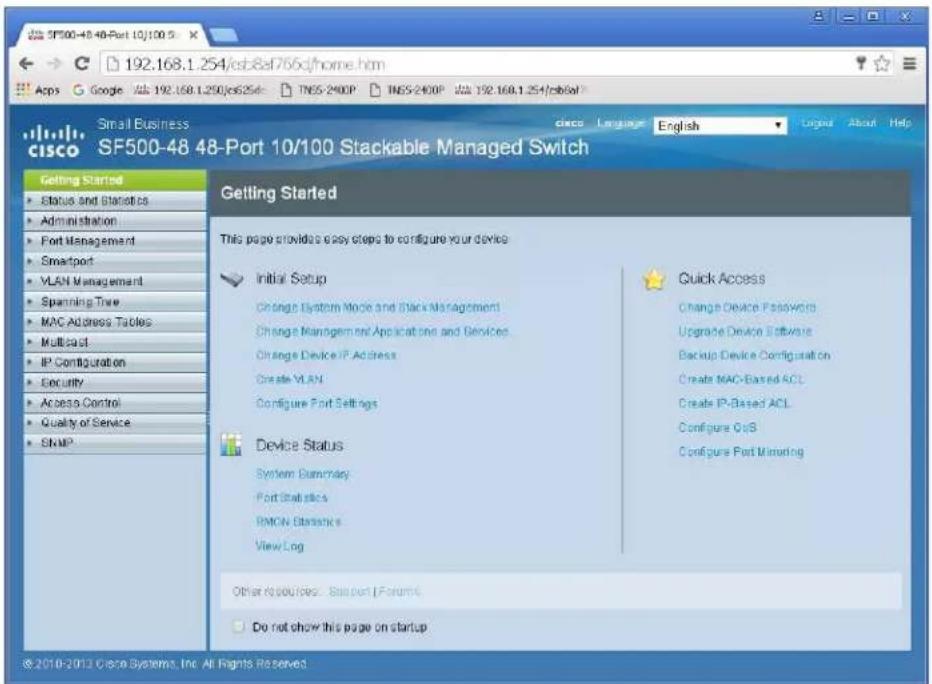The image size is (932, 684).
Task: Open Change System Mode and Stack Management
Action: (x=378, y=307)
